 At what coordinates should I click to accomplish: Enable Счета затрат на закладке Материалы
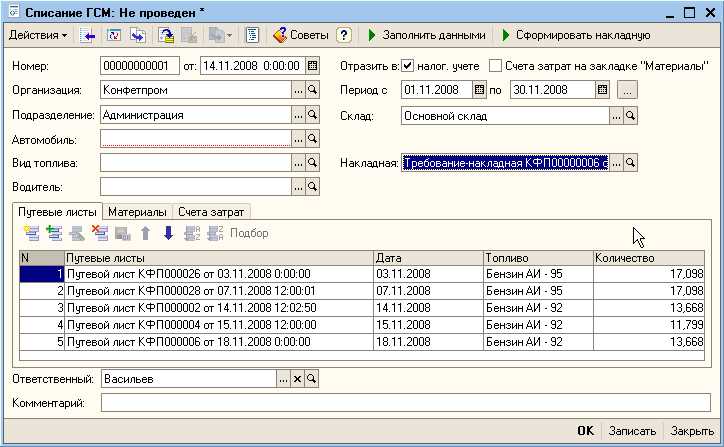(x=497, y=66)
